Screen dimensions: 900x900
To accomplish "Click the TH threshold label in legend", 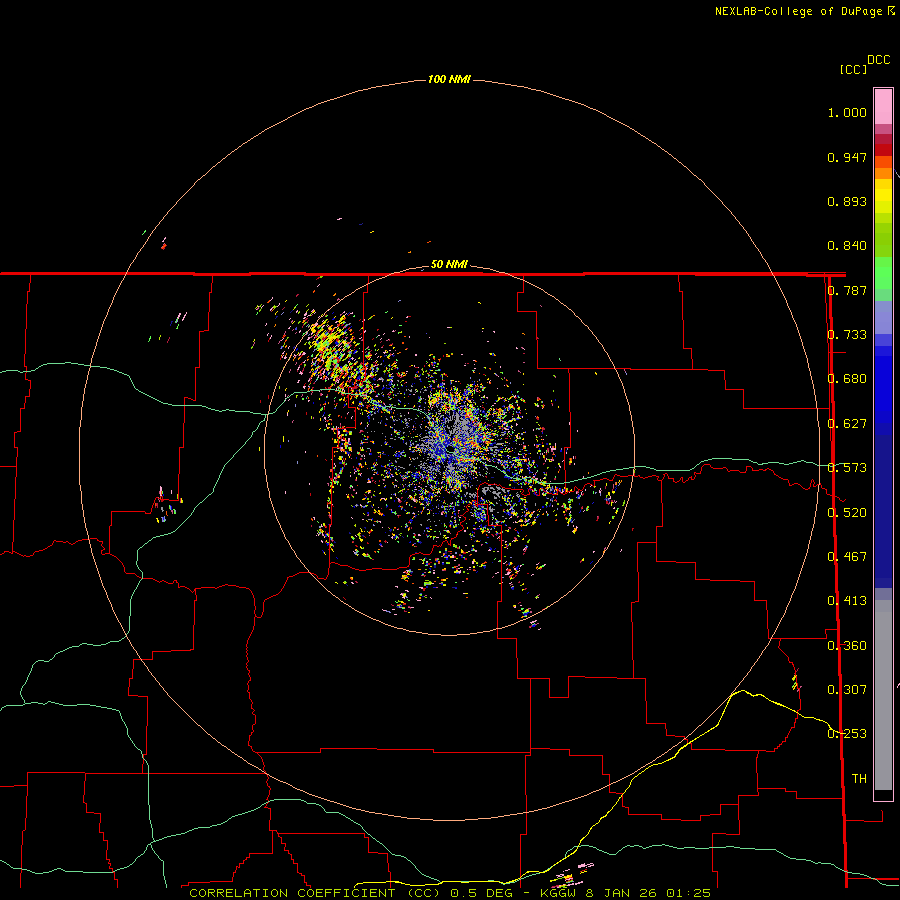I will tap(859, 779).
